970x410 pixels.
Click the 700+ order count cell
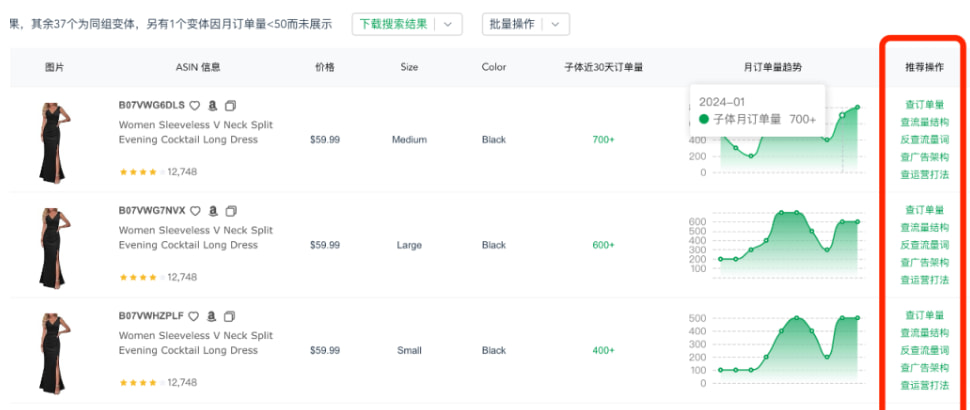tap(603, 140)
